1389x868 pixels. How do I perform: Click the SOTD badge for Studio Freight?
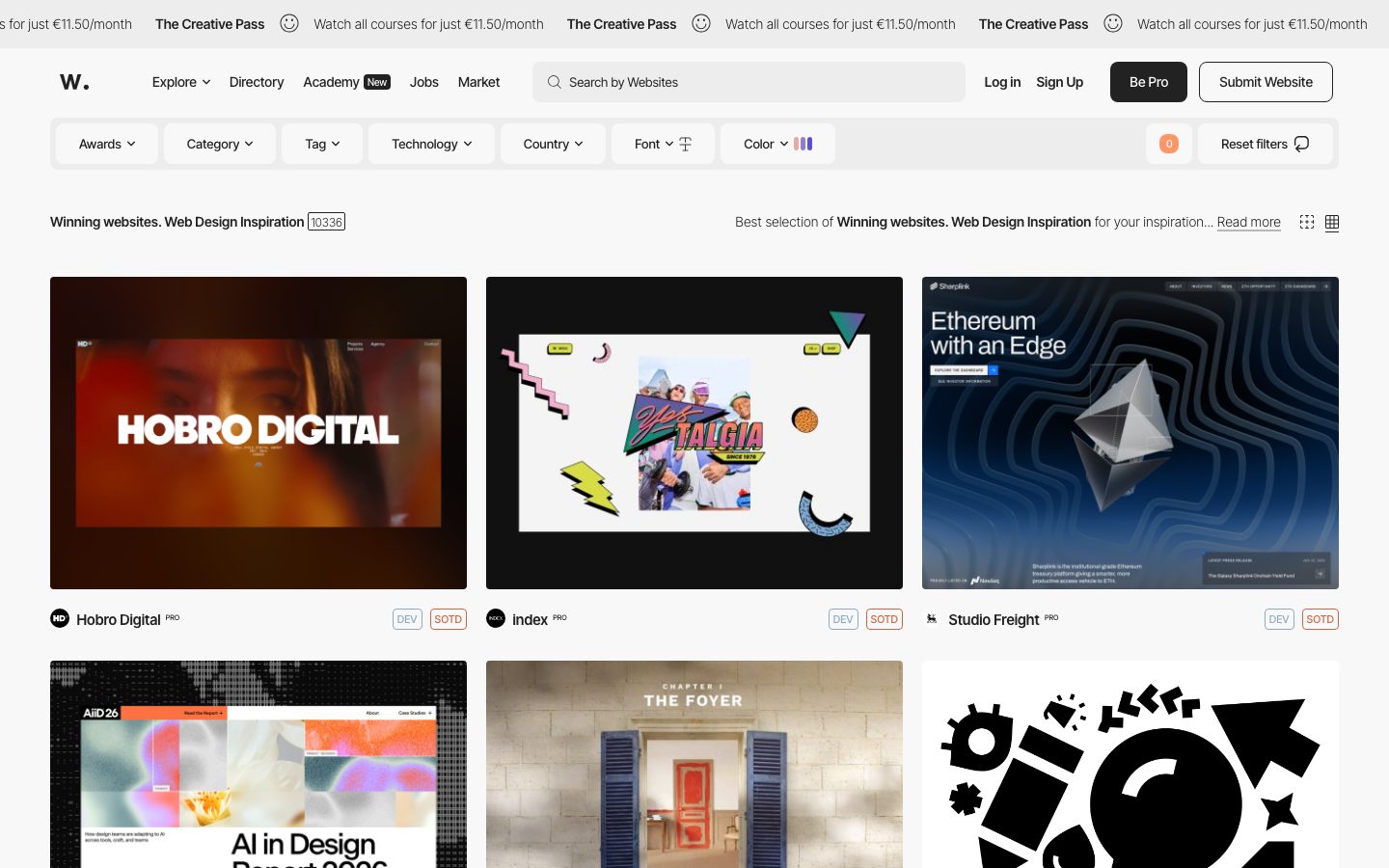click(1321, 619)
